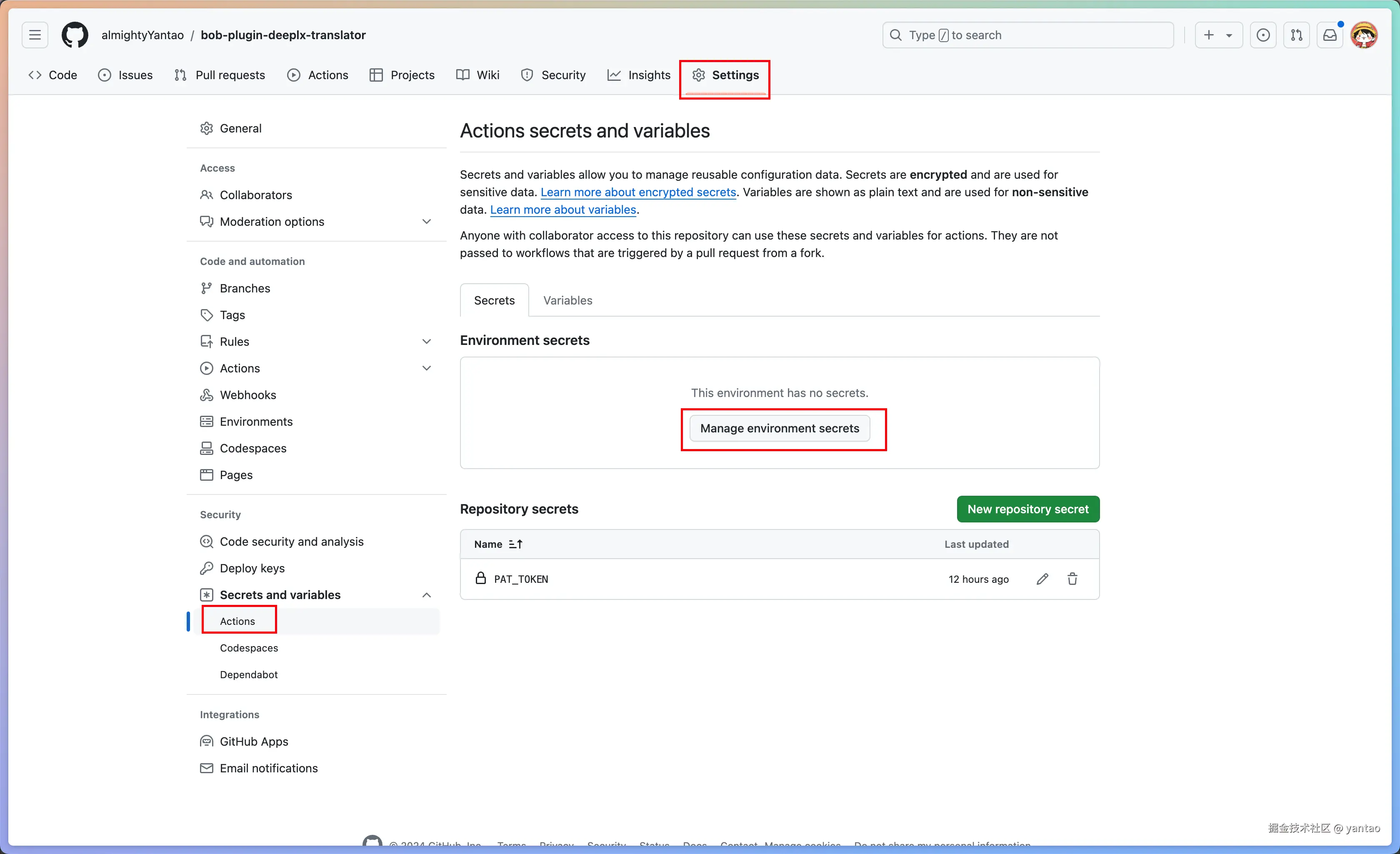Image resolution: width=1400 pixels, height=854 pixels.
Task: Open the hamburger navigation menu
Action: (35, 35)
